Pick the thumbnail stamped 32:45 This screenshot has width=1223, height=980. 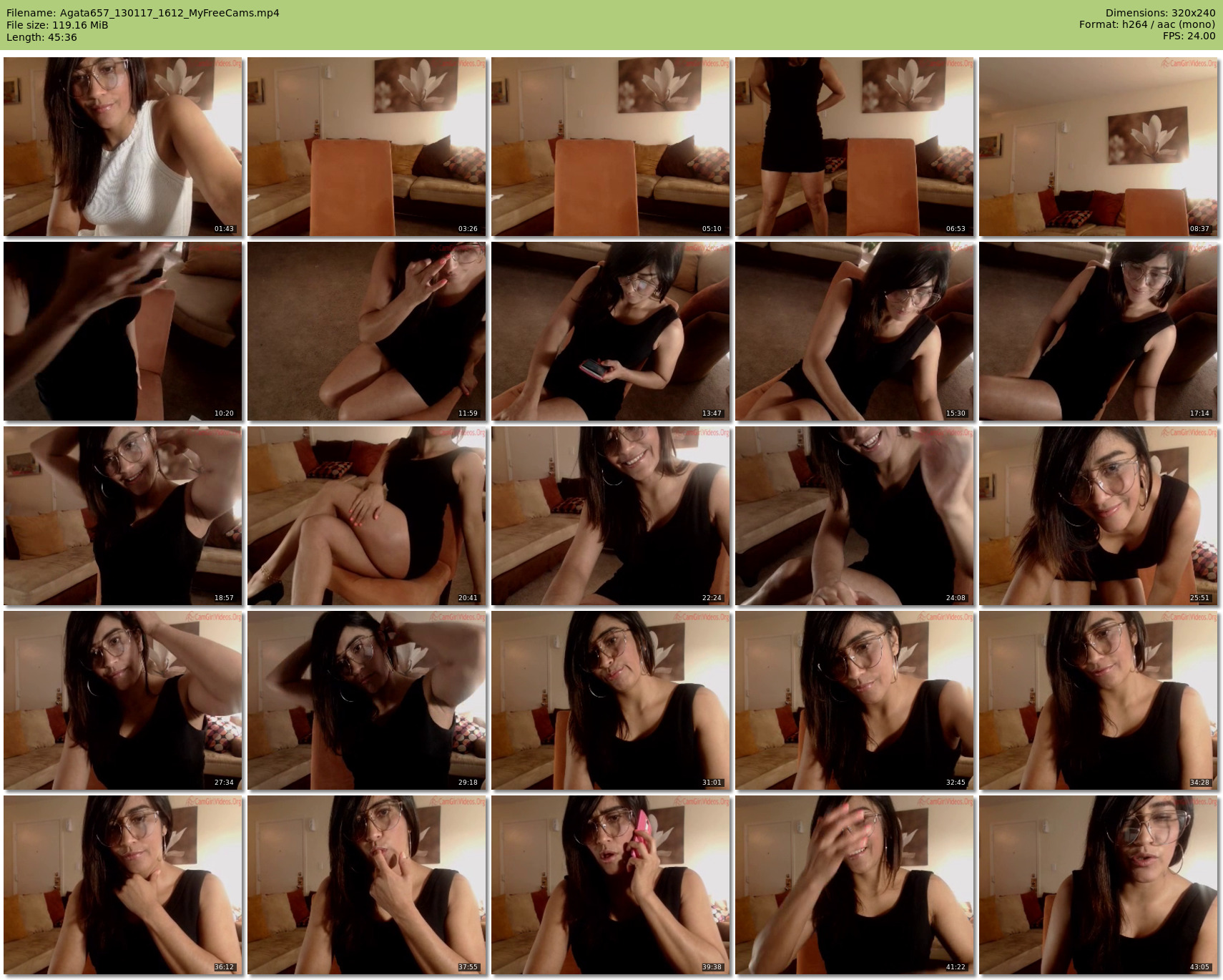(x=855, y=700)
